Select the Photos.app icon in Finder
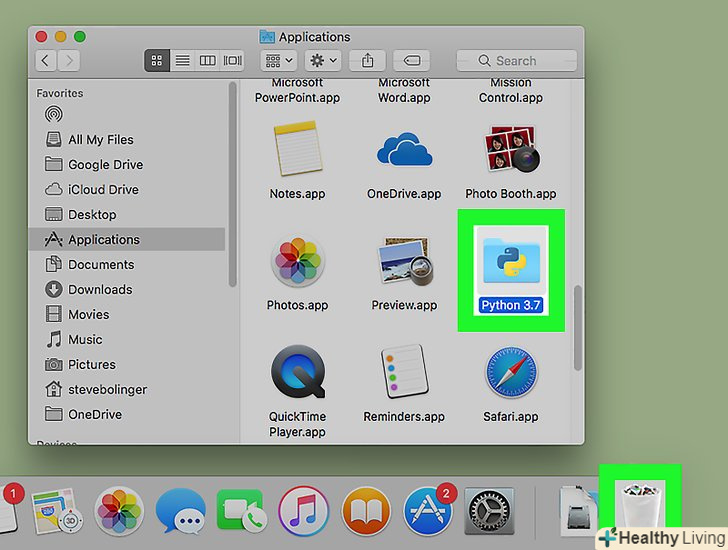The image size is (728, 550). pyautogui.click(x=298, y=261)
